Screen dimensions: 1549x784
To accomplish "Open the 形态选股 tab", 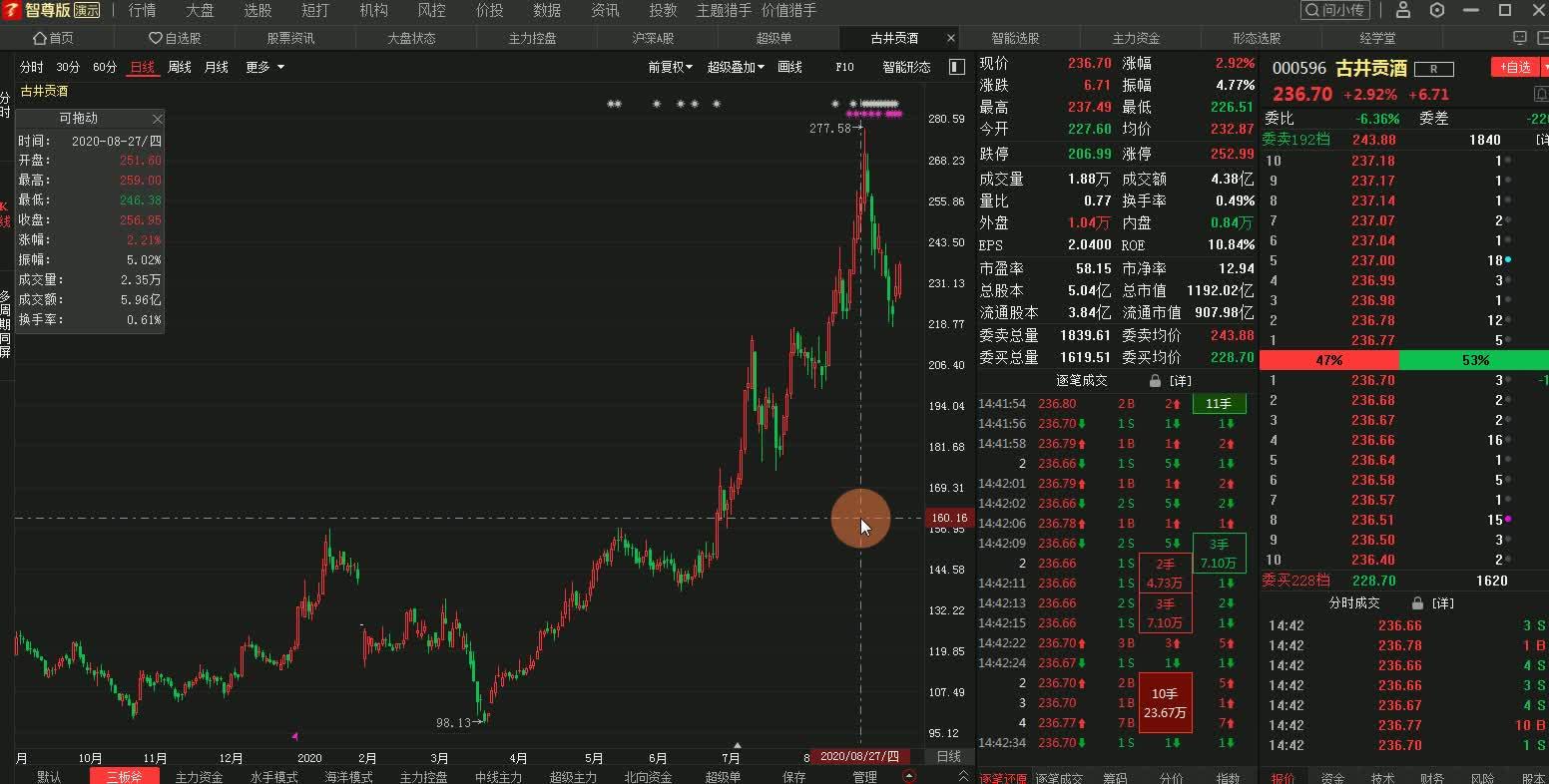I will tap(1257, 38).
